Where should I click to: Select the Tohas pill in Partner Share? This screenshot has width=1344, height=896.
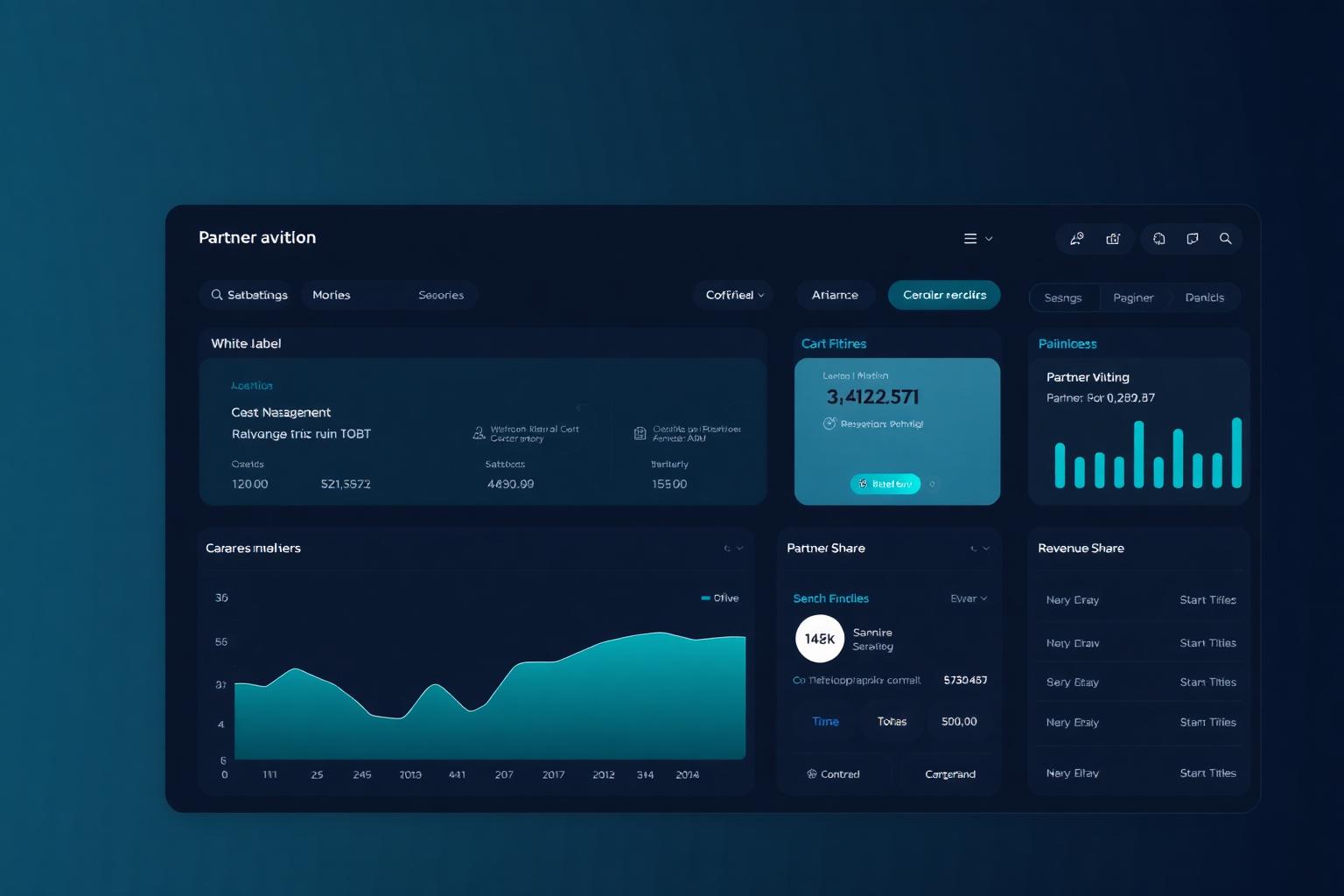892,722
